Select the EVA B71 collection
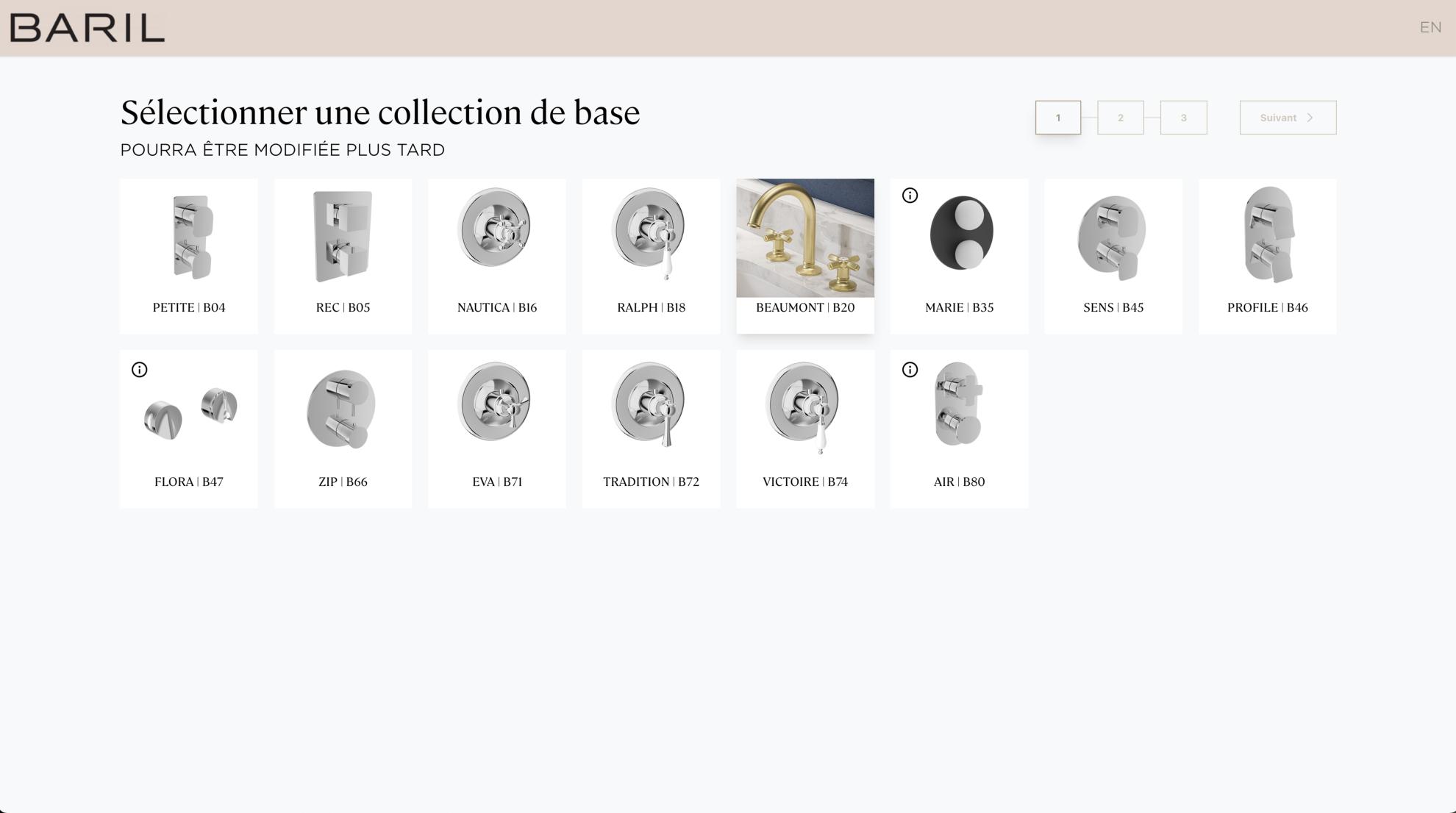1456x813 pixels. (497, 429)
